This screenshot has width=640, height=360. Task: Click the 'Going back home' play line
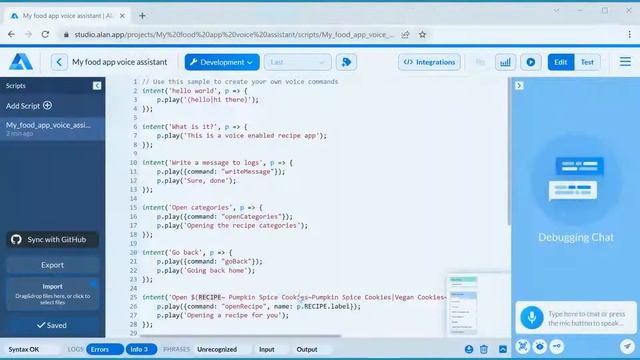pos(205,270)
